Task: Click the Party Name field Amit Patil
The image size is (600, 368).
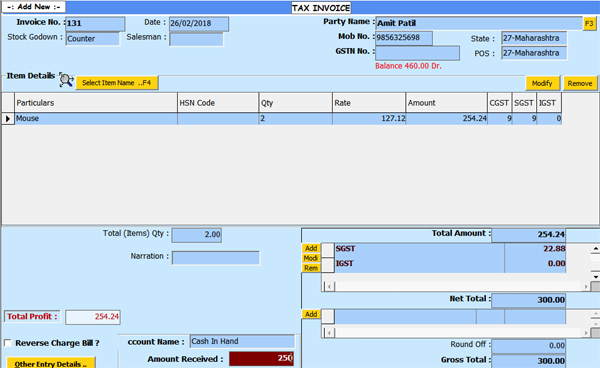Action: (x=479, y=23)
